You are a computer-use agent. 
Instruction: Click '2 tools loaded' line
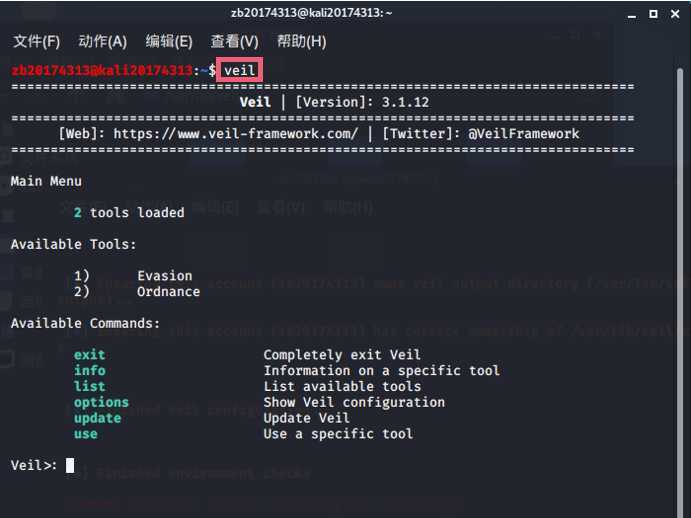pos(129,212)
